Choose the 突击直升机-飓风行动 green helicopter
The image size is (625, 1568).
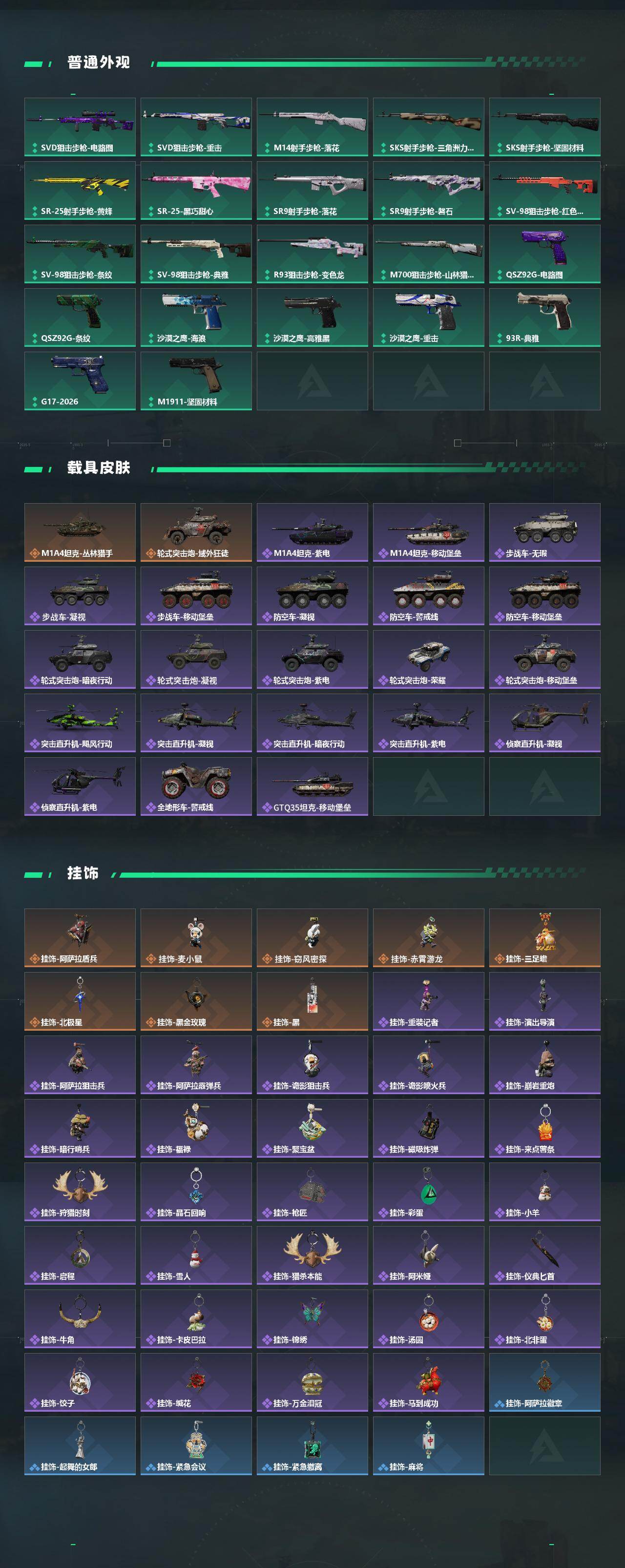80,722
